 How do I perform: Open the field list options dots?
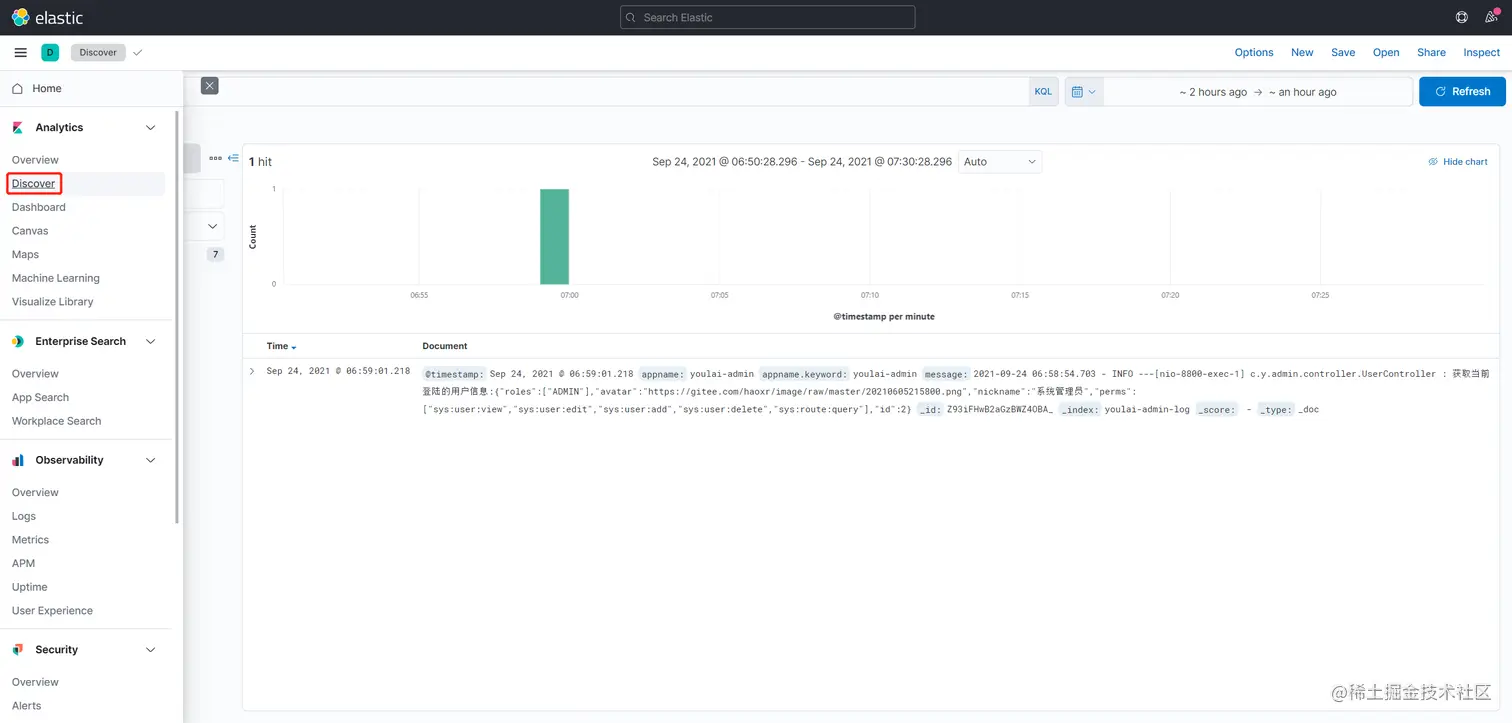coord(215,158)
